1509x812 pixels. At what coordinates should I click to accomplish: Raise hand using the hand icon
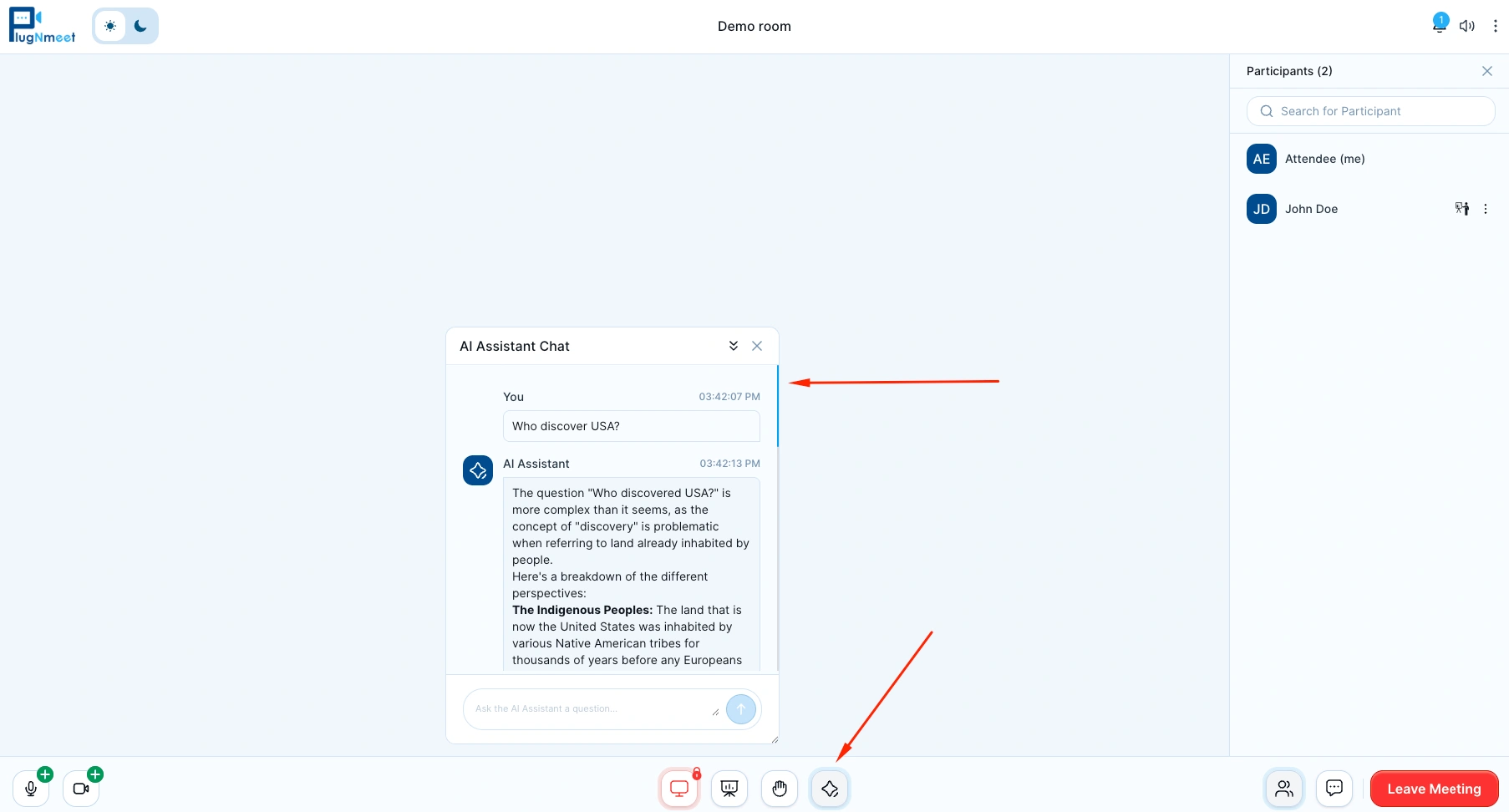coord(779,788)
